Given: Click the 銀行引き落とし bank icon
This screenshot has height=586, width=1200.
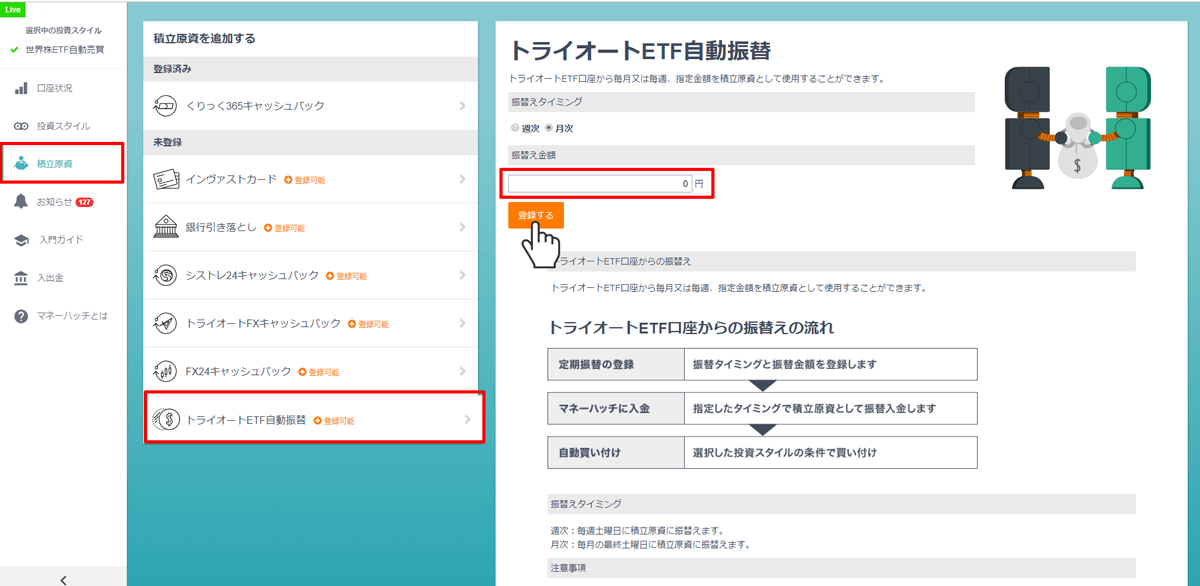Looking at the screenshot, I should coord(166,227).
